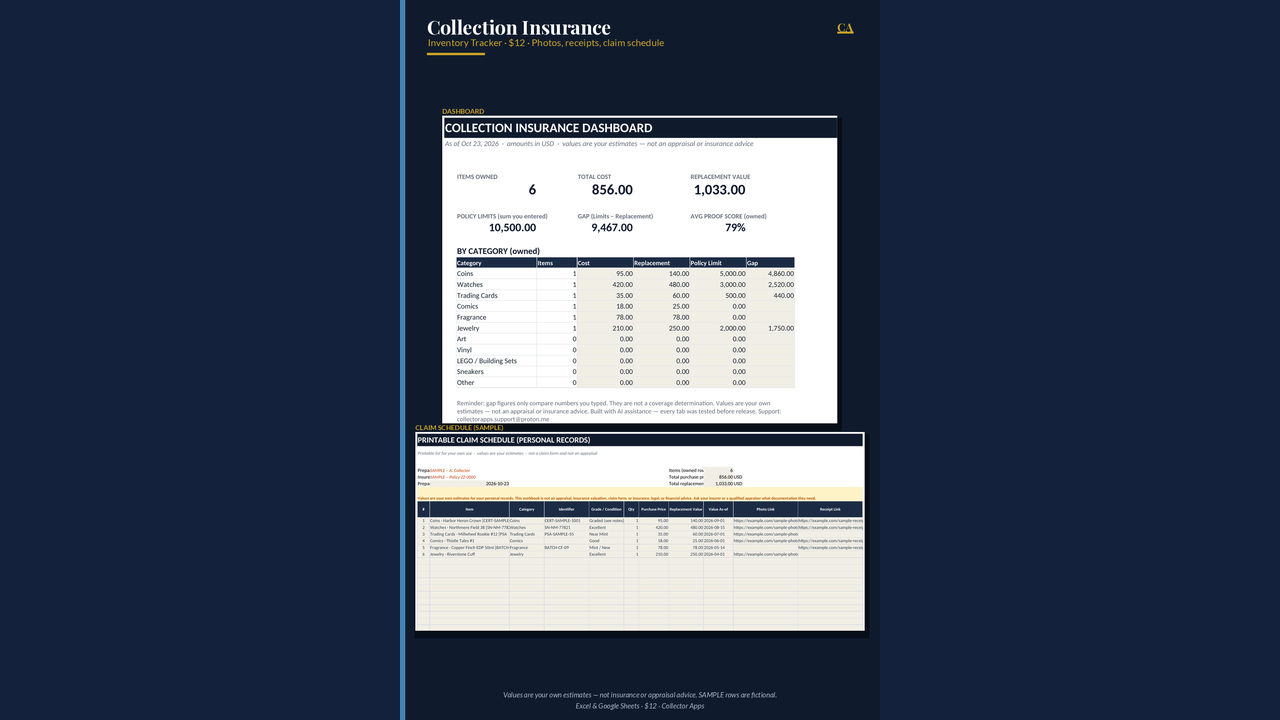Select the Items Owned value 6
Image resolution: width=1280 pixels, height=720 pixels.
pyautogui.click(x=532, y=190)
